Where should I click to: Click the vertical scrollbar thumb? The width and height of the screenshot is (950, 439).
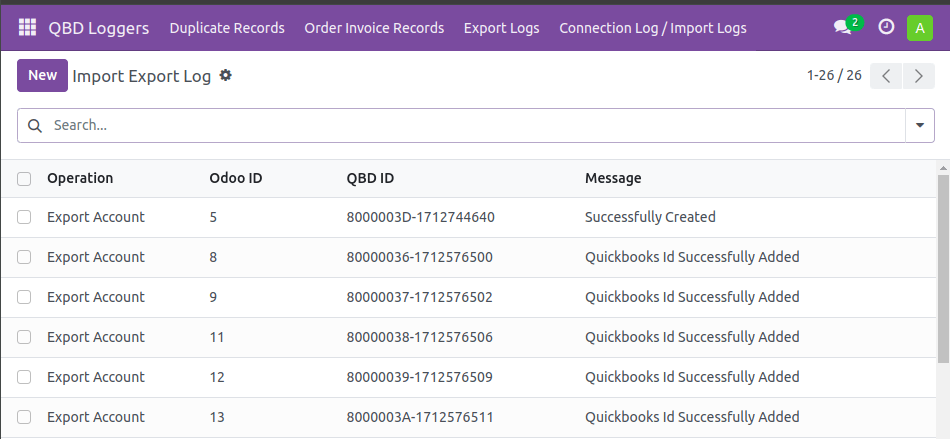pos(943,269)
